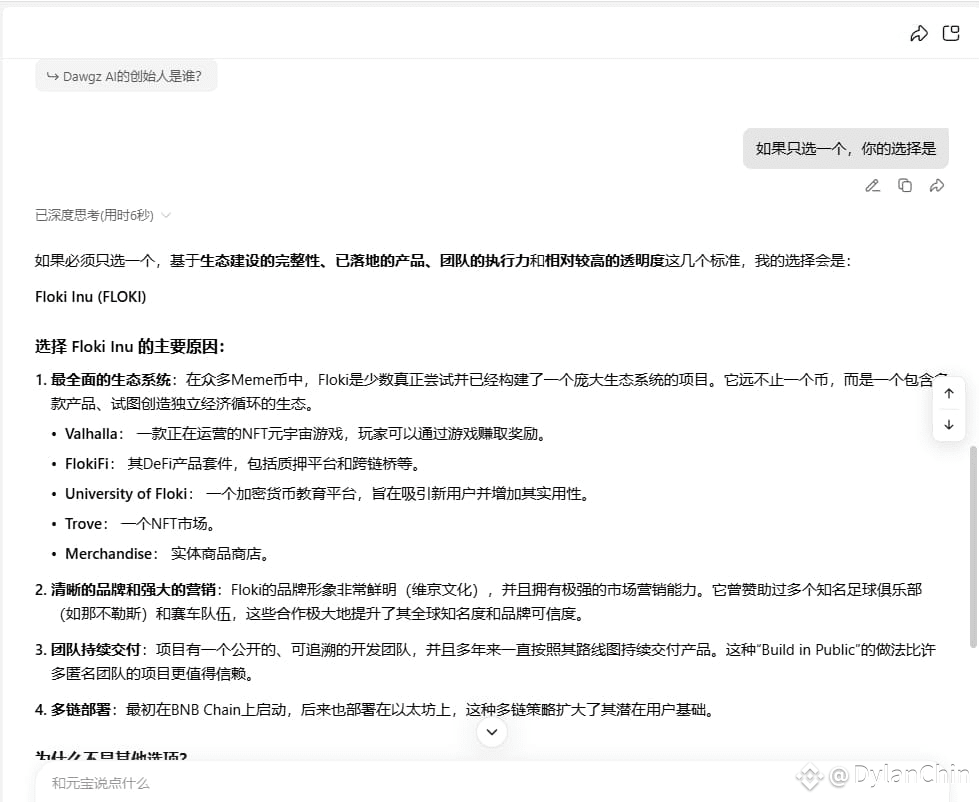Click the vertical scrollbar thumb on the right
This screenshot has height=802, width=979.
(973, 547)
